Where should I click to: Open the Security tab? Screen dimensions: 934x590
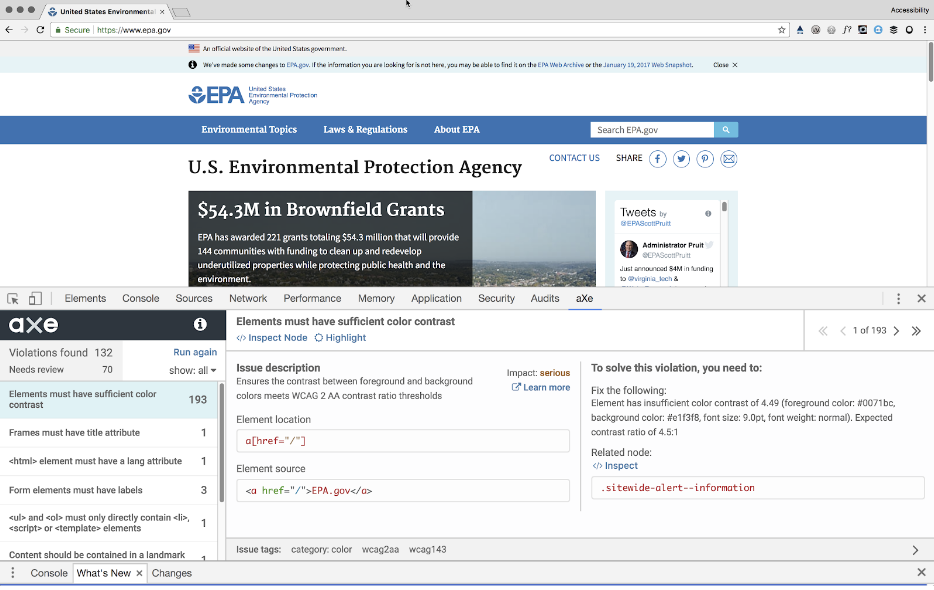(x=496, y=299)
